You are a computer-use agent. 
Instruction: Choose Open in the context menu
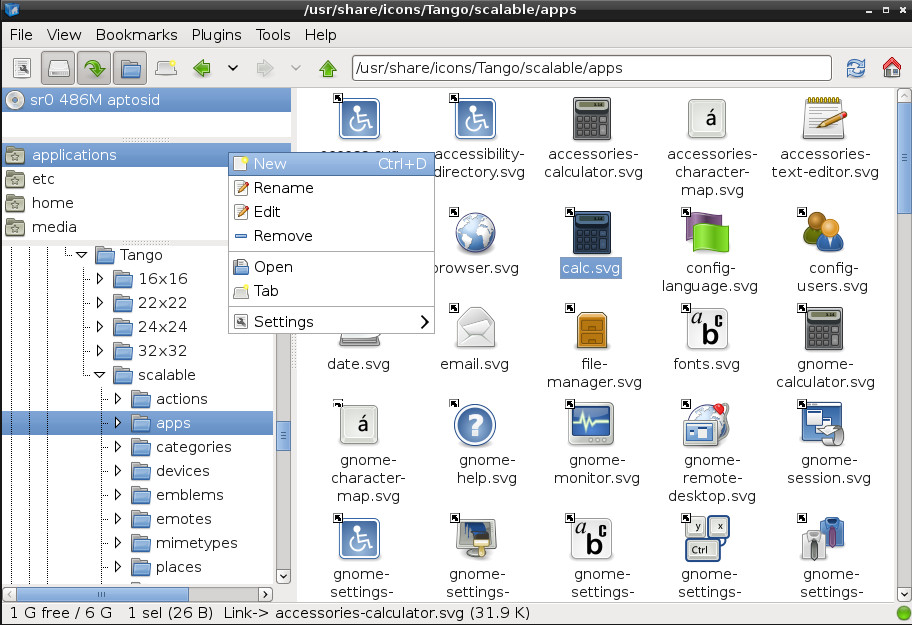pos(332,267)
